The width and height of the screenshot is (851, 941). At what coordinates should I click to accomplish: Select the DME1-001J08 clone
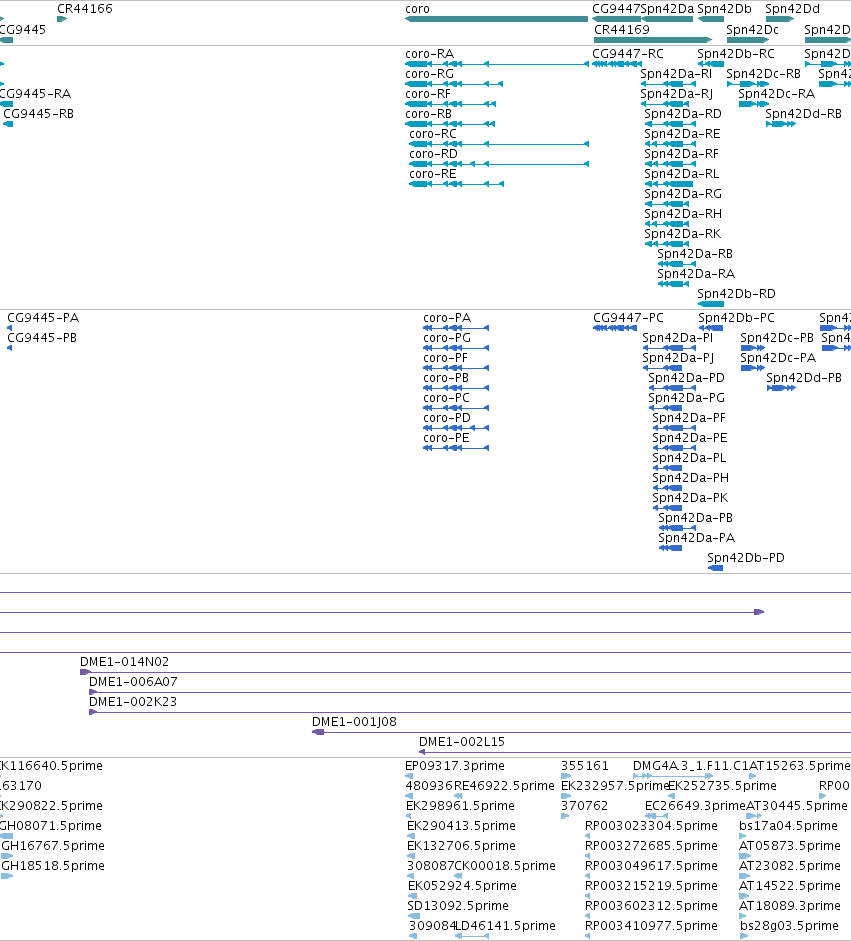point(582,732)
